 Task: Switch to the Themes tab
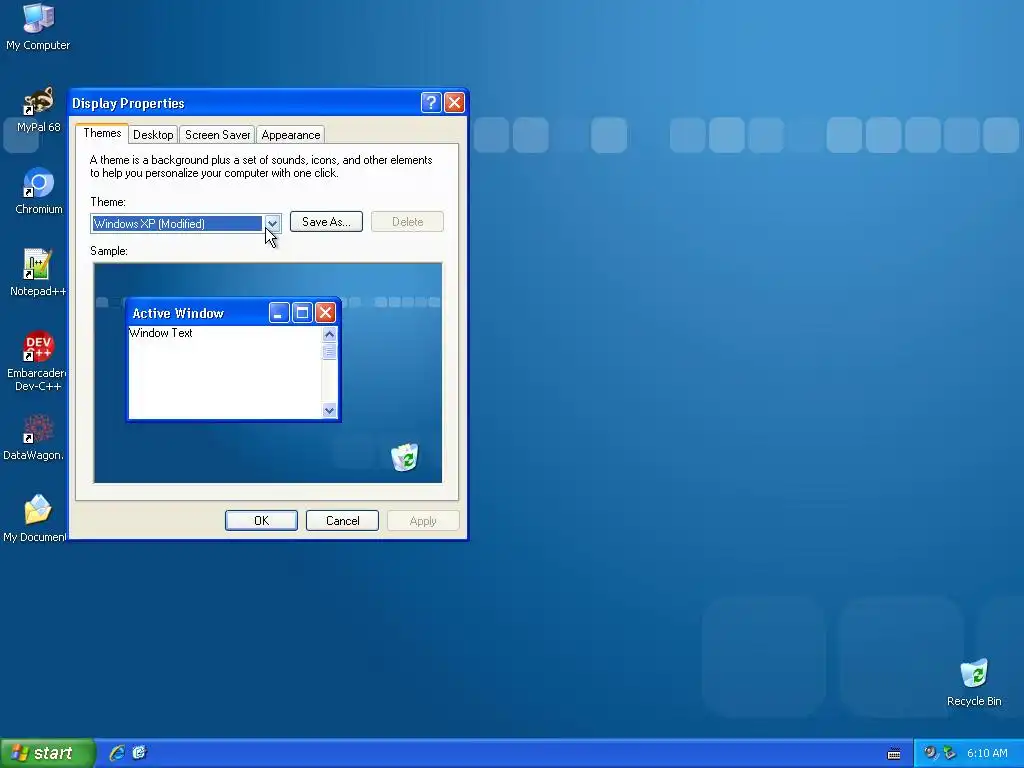click(x=102, y=133)
